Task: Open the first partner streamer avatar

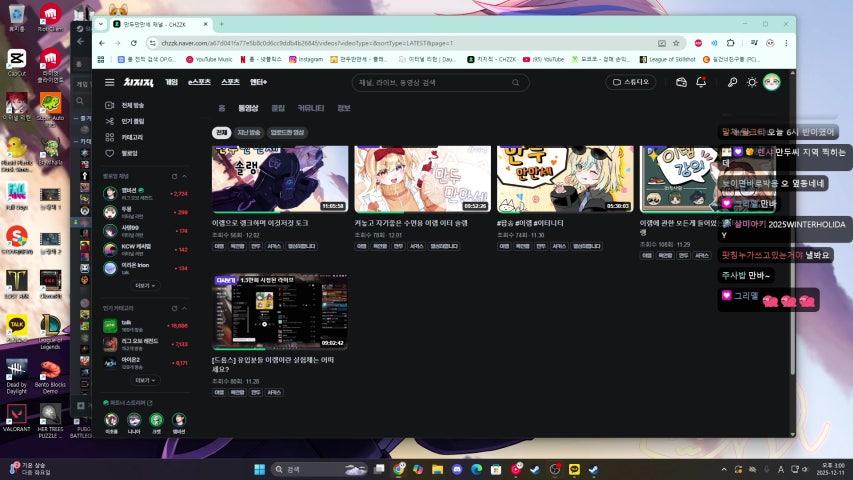Action: pyautogui.click(x=112, y=420)
